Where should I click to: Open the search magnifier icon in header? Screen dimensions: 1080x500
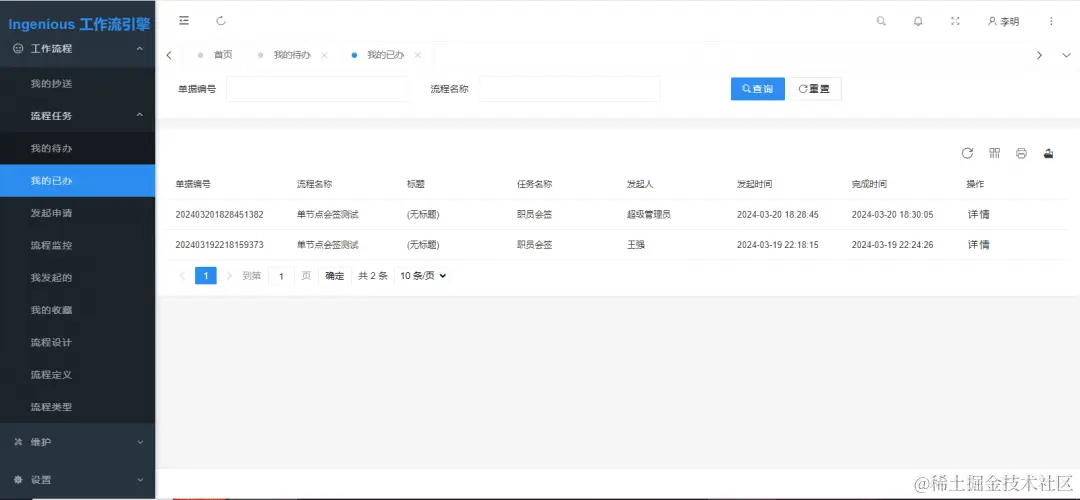click(x=881, y=21)
